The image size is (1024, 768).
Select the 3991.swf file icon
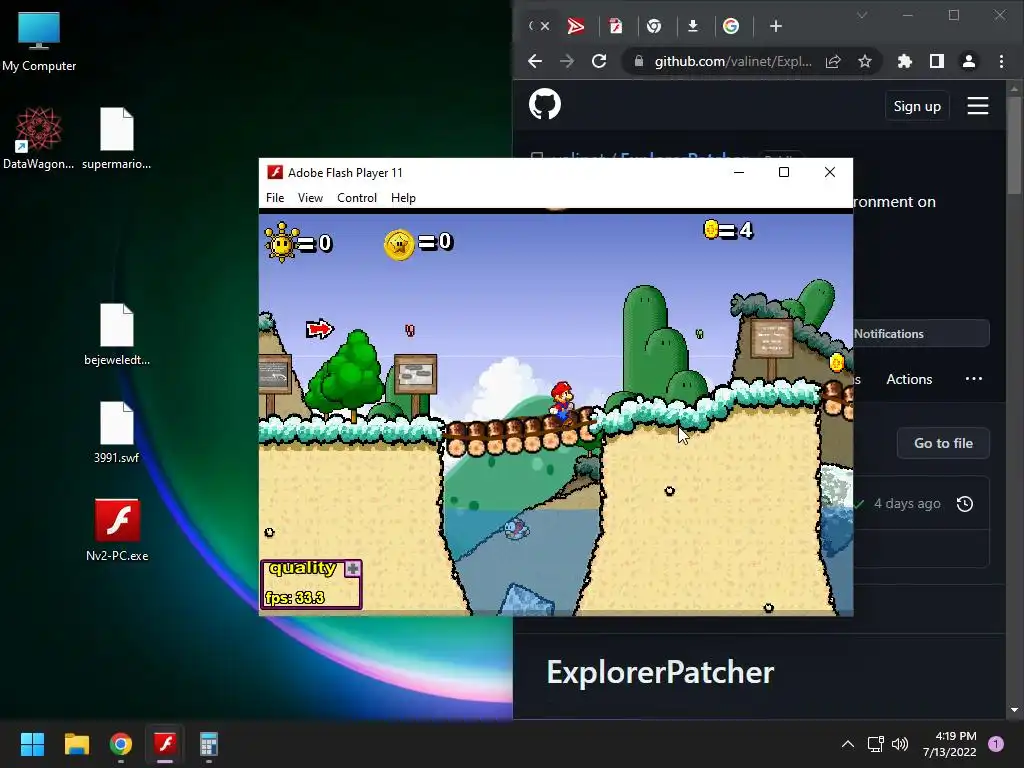tap(117, 432)
